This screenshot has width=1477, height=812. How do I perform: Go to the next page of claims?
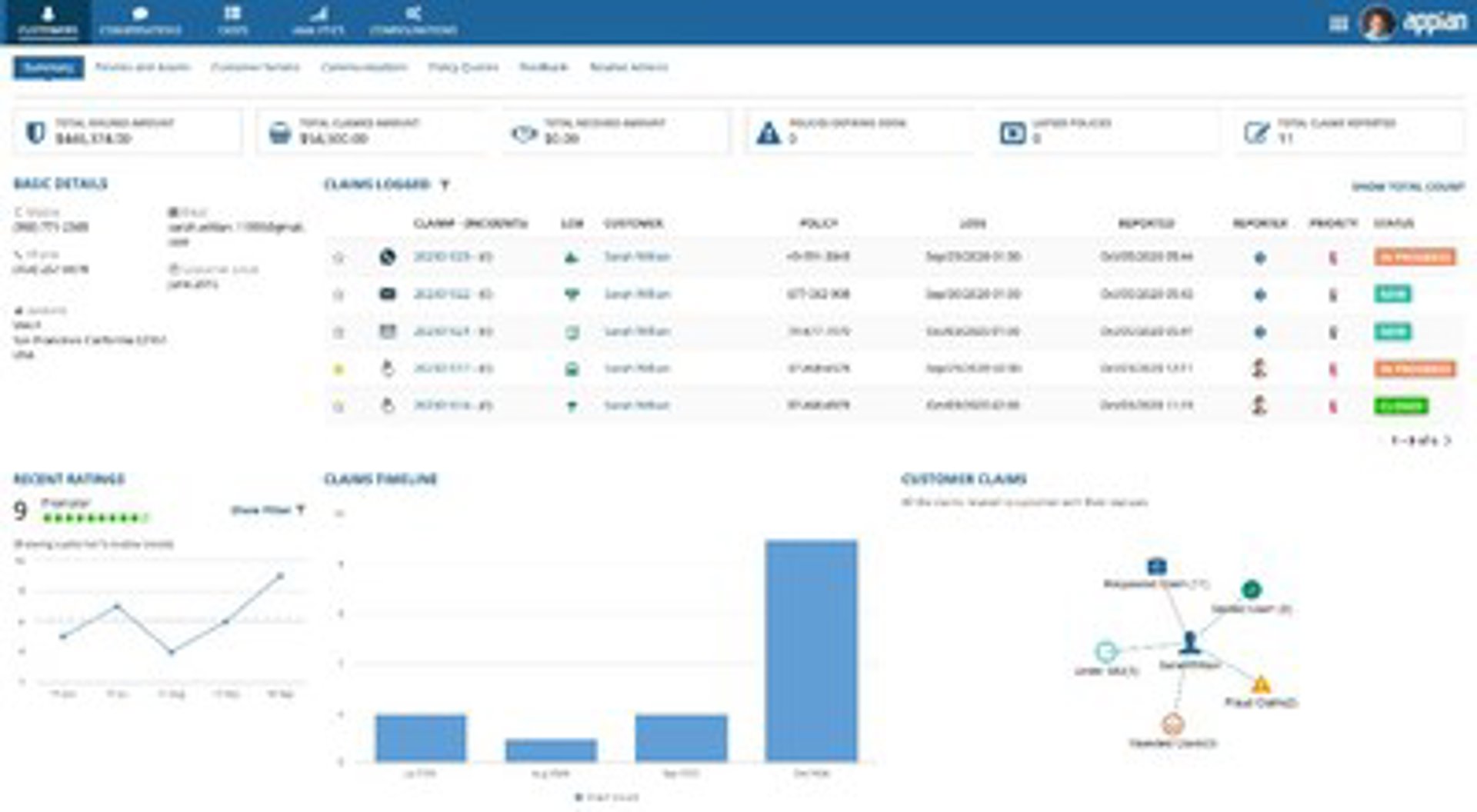point(1448,441)
